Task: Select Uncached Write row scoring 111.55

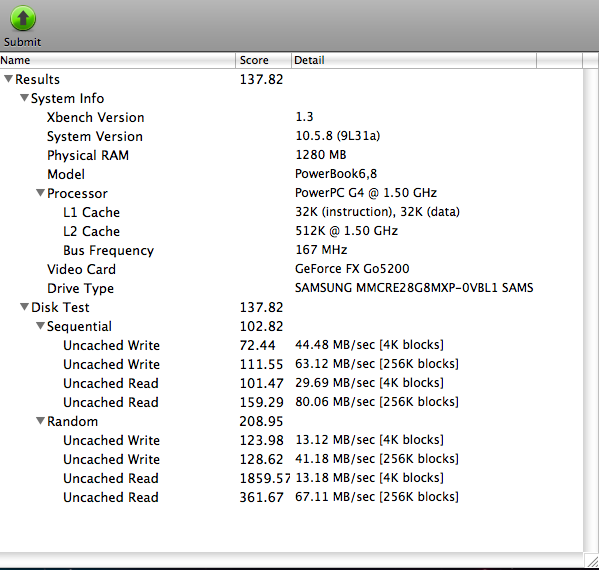Action: coord(291,364)
